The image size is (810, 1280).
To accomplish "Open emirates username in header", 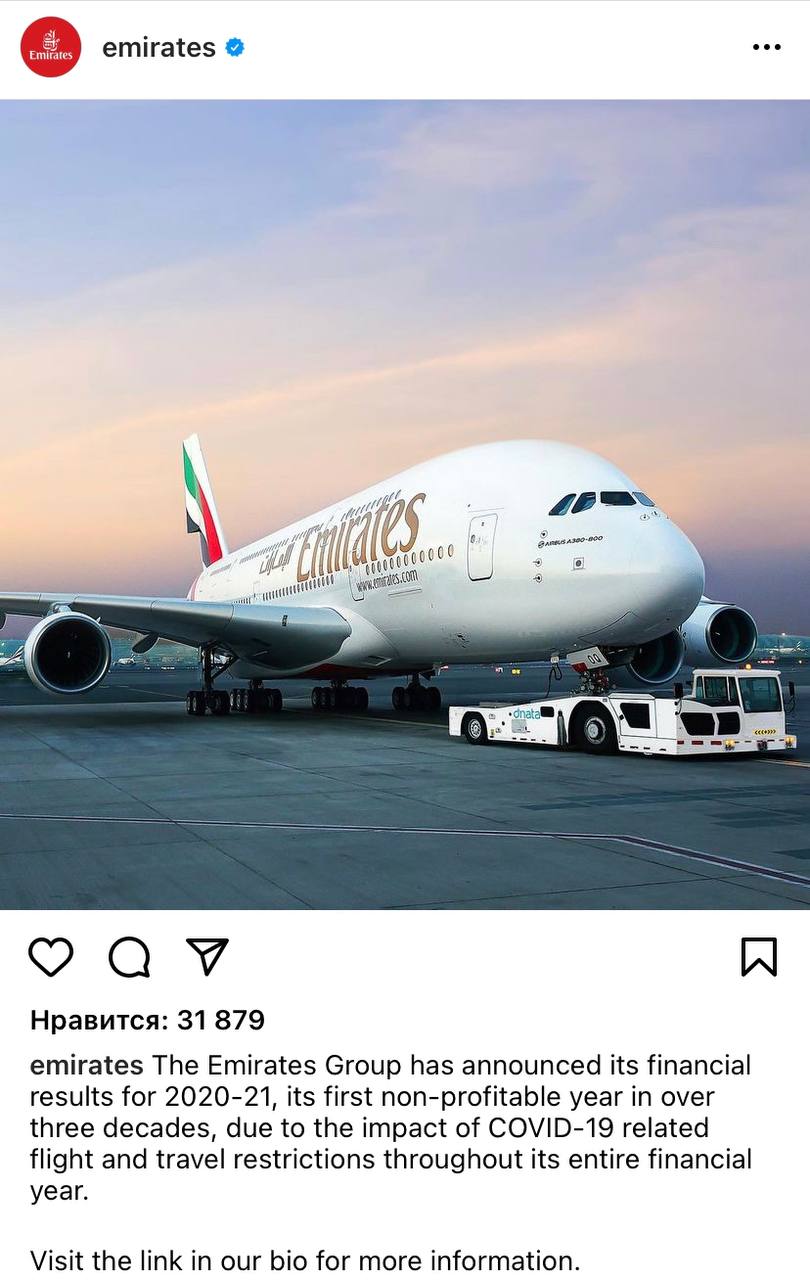I will coord(159,47).
